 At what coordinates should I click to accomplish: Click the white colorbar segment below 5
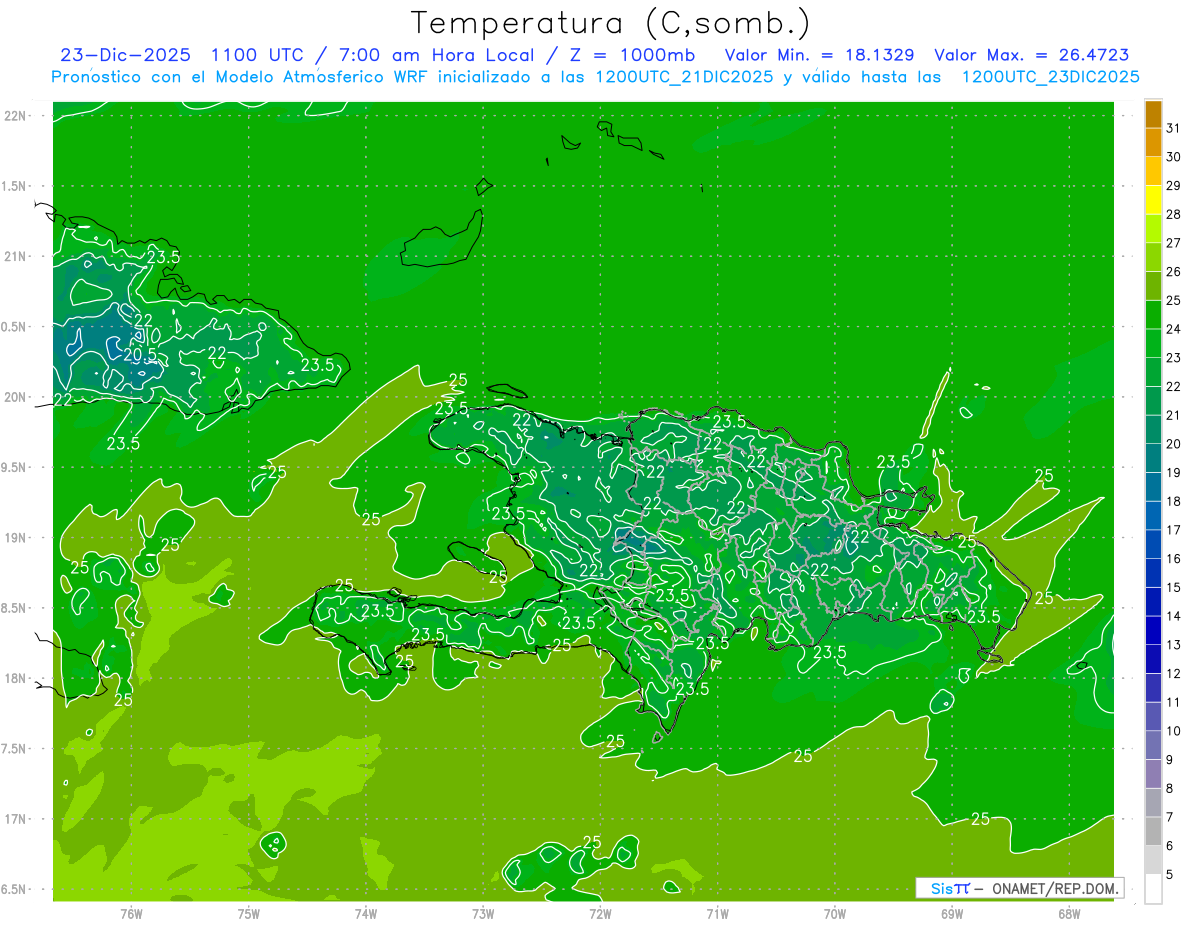[1153, 888]
